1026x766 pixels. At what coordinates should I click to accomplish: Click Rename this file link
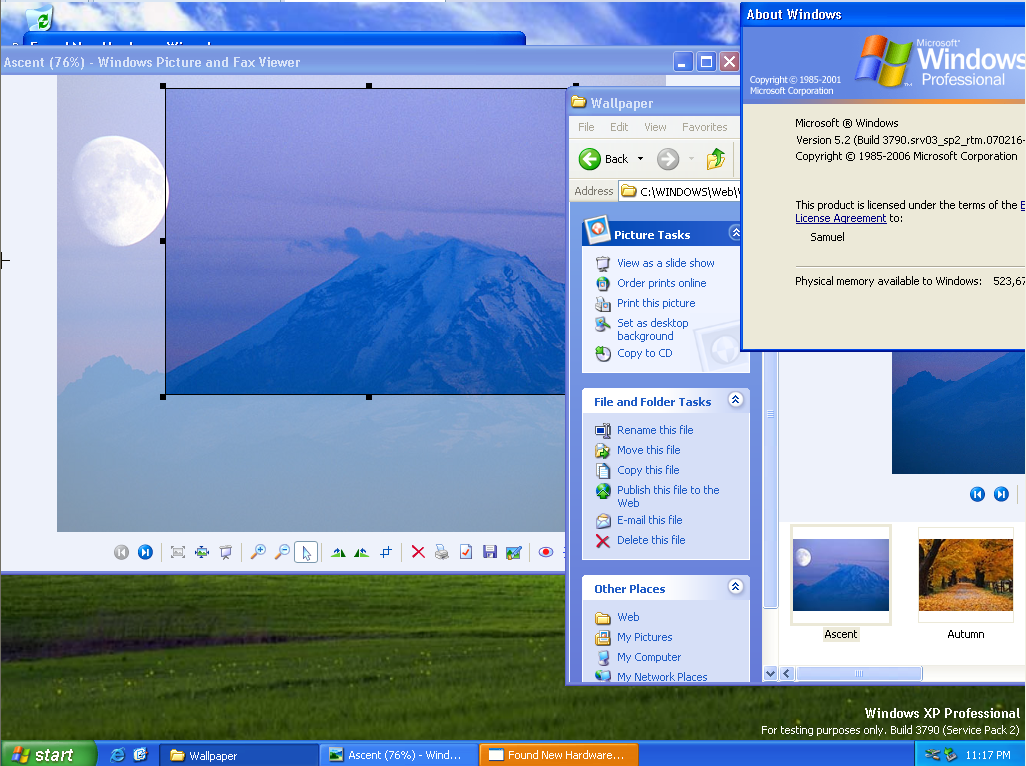point(655,430)
